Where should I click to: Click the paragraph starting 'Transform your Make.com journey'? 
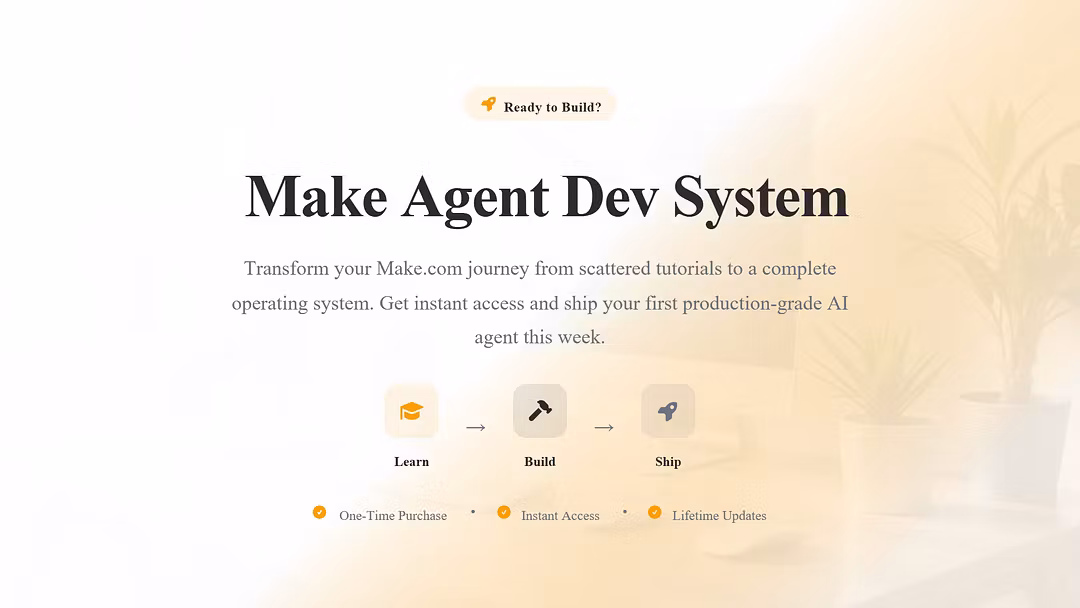540,303
